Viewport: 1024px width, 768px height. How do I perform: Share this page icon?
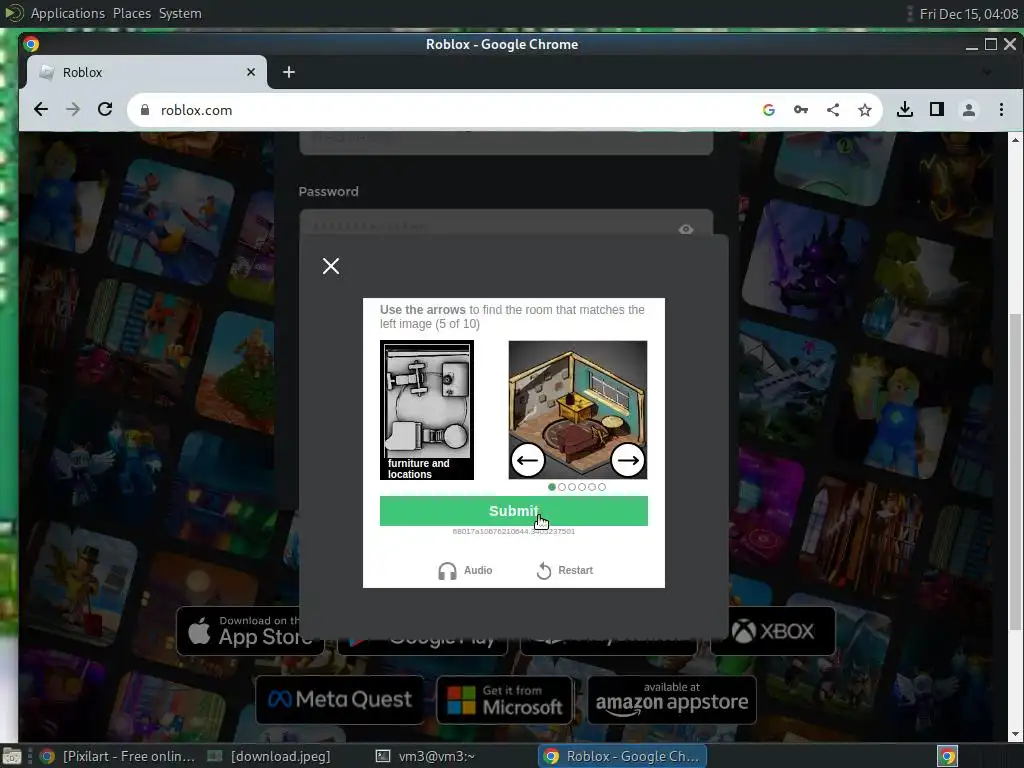click(x=833, y=110)
